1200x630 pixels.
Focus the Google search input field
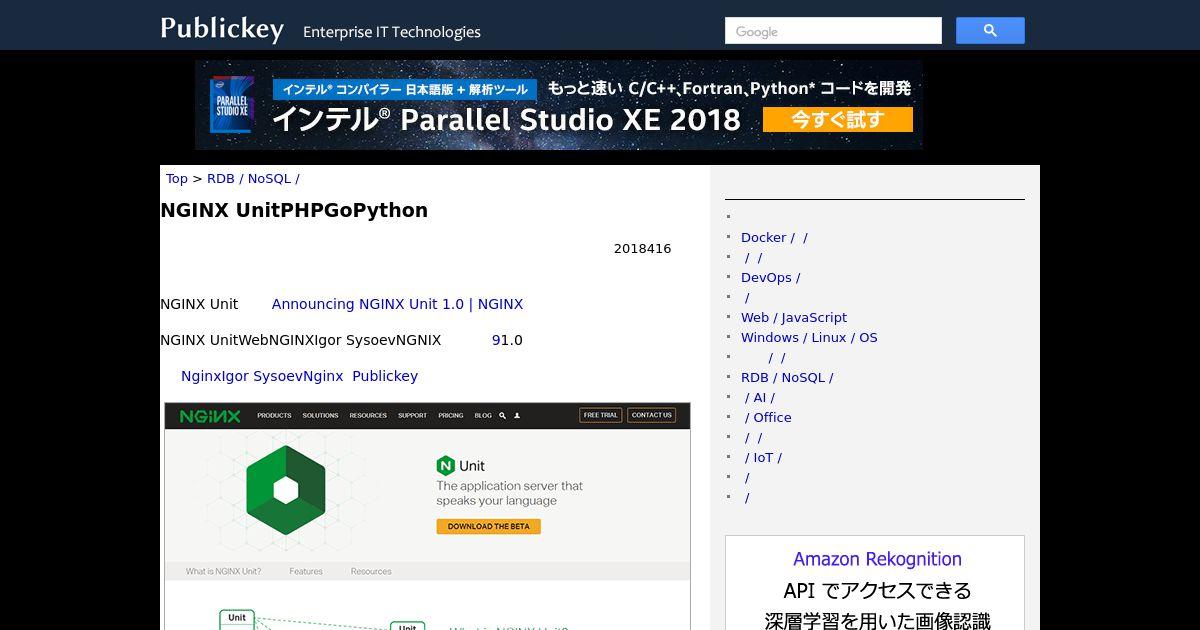coord(833,31)
